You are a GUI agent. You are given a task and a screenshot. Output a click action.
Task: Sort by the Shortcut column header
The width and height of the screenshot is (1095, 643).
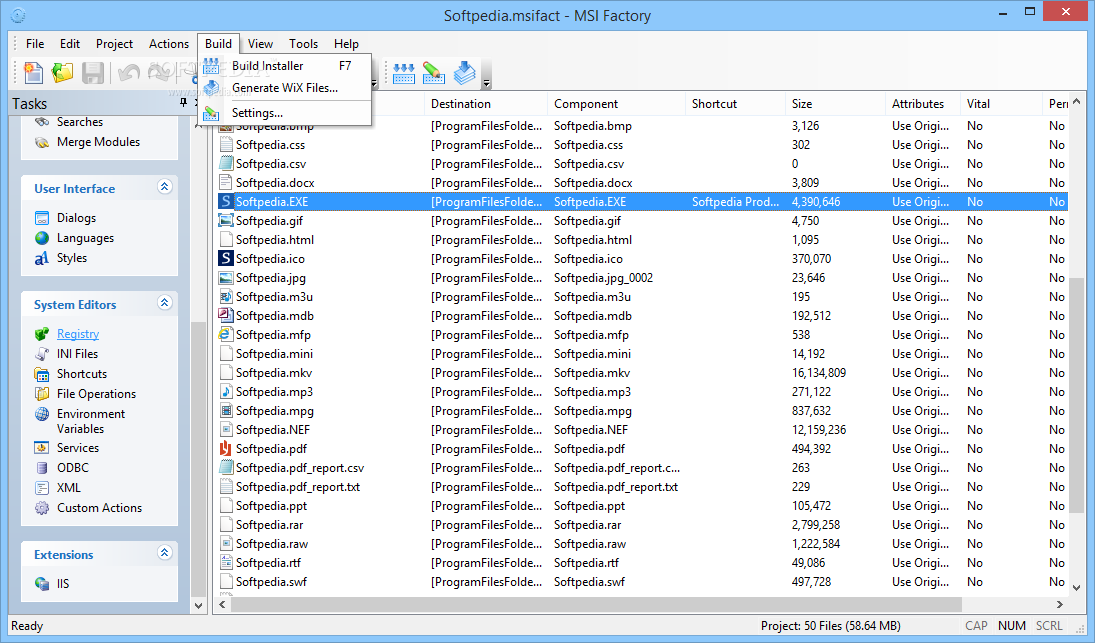[735, 103]
